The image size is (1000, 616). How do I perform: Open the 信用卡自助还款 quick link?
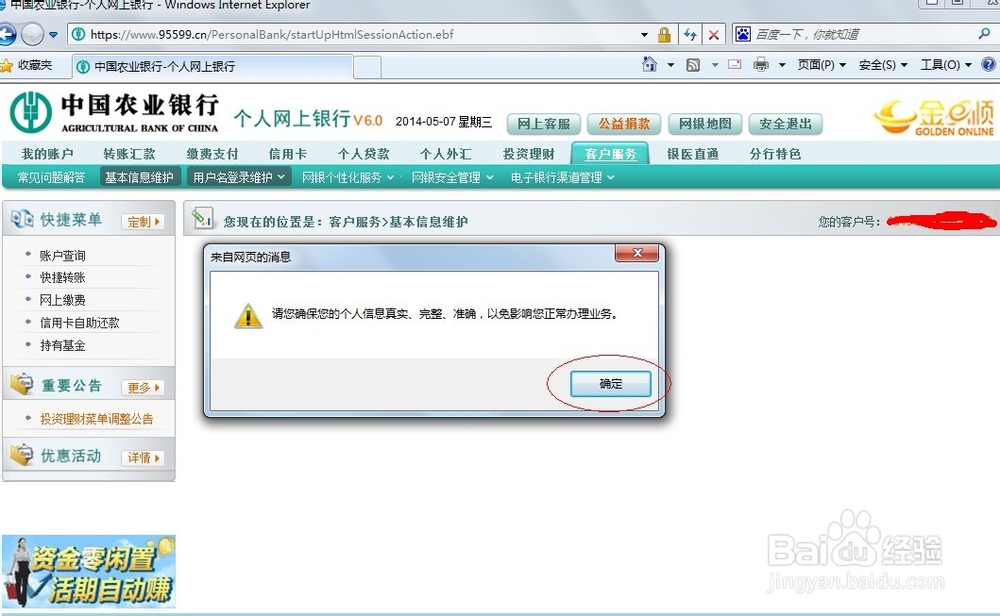click(80, 322)
